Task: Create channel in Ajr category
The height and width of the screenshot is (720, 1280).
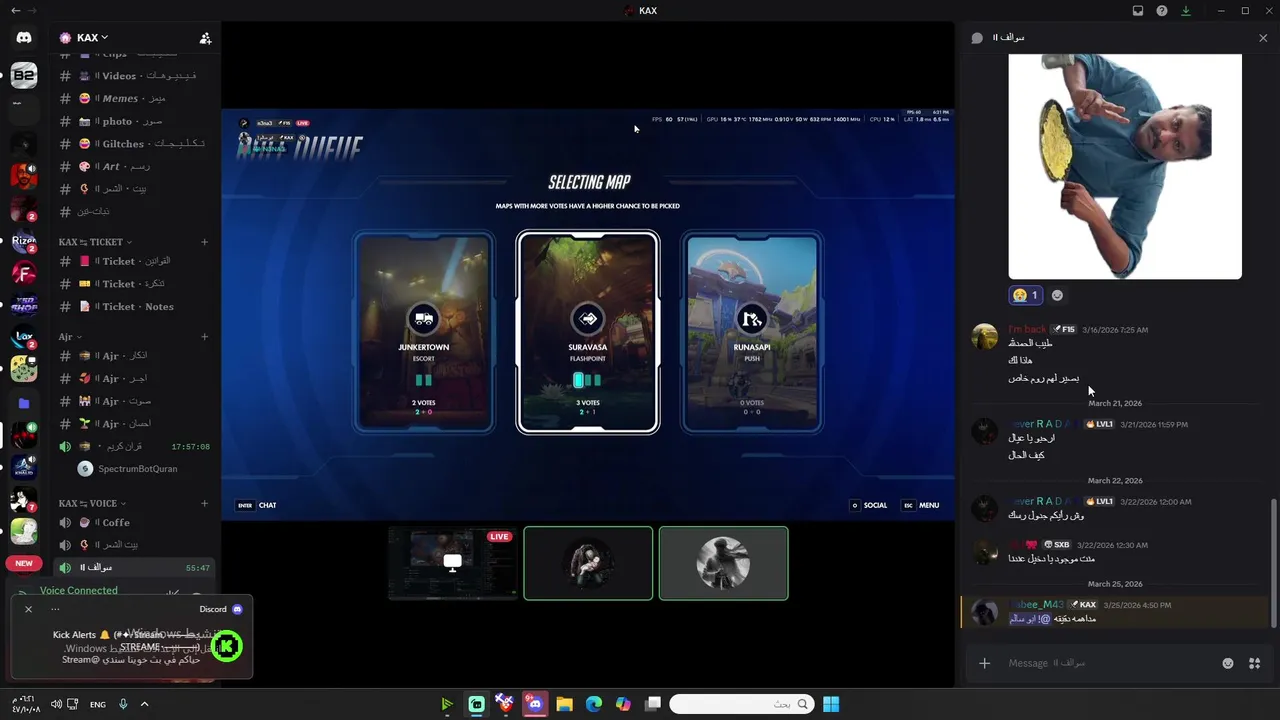Action: (x=205, y=337)
